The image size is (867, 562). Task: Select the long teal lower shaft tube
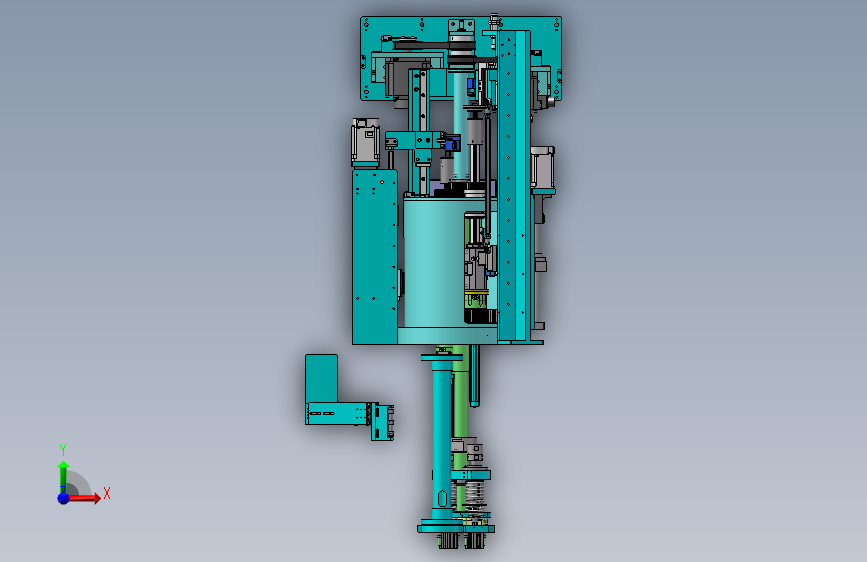point(442,438)
